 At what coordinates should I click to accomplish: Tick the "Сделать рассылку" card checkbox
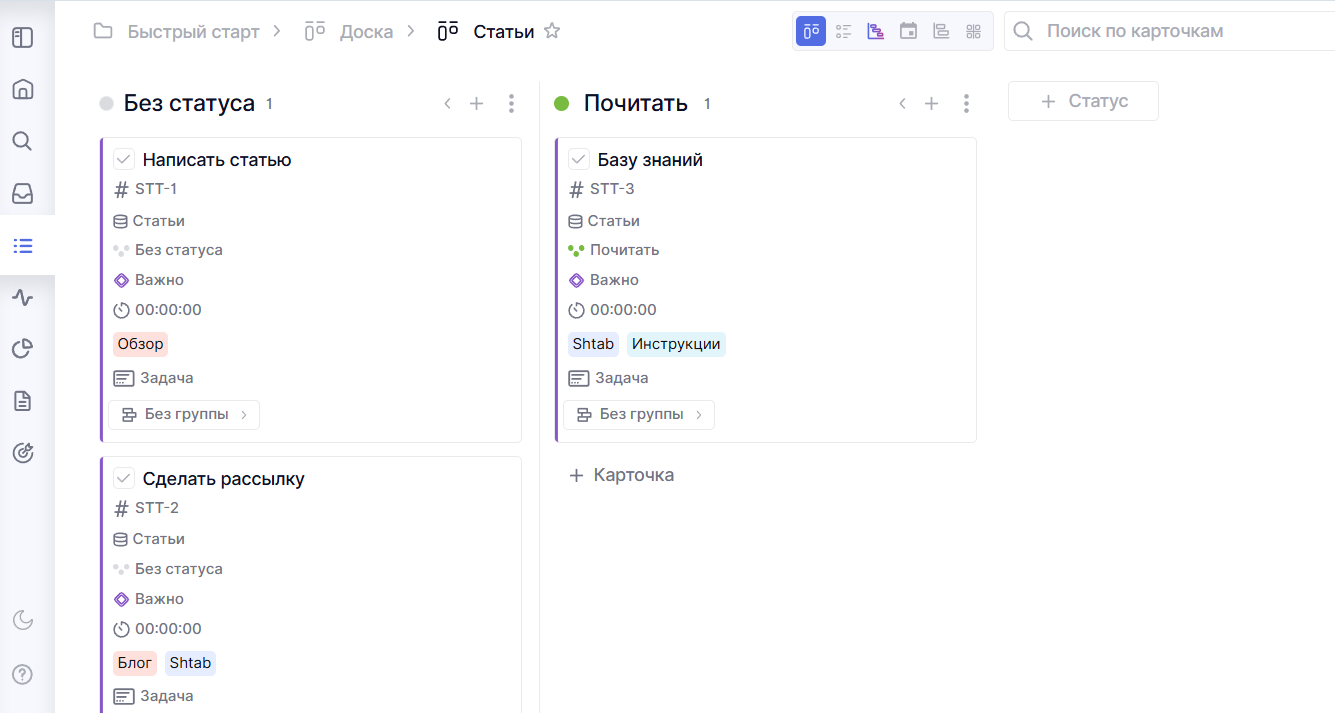(124, 478)
